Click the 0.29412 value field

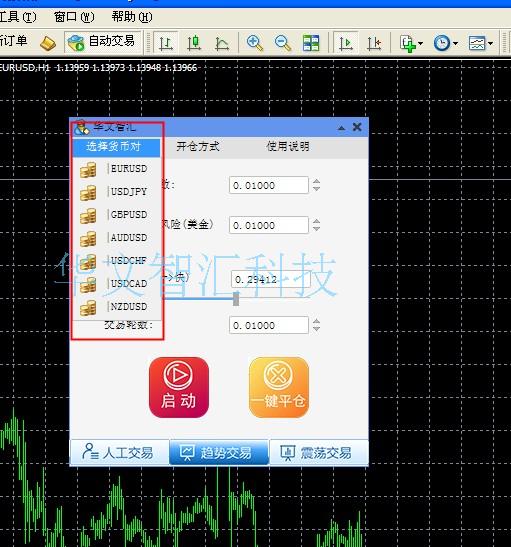[x=271, y=279]
